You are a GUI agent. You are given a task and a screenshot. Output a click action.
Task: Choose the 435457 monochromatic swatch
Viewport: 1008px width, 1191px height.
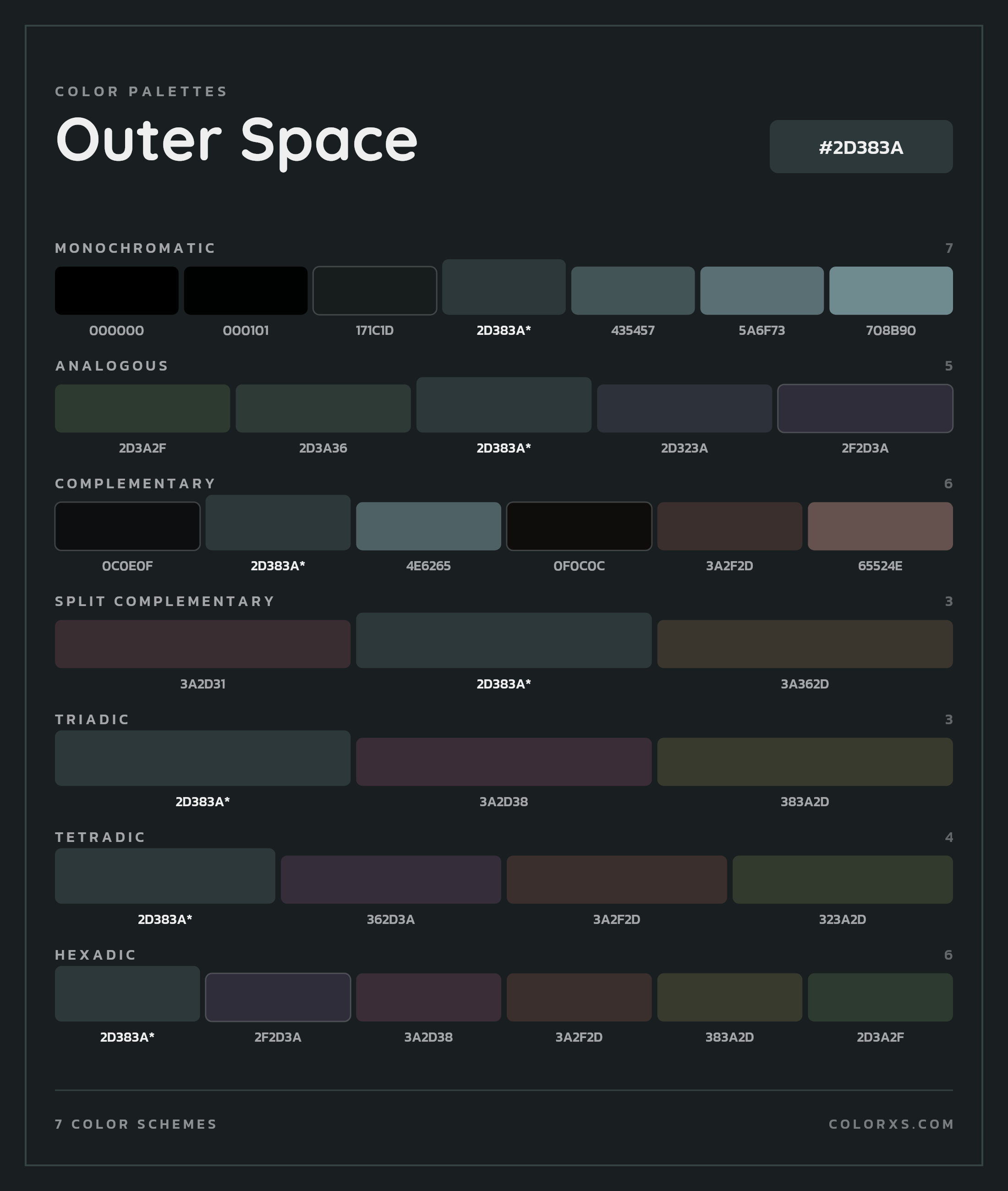pos(633,290)
